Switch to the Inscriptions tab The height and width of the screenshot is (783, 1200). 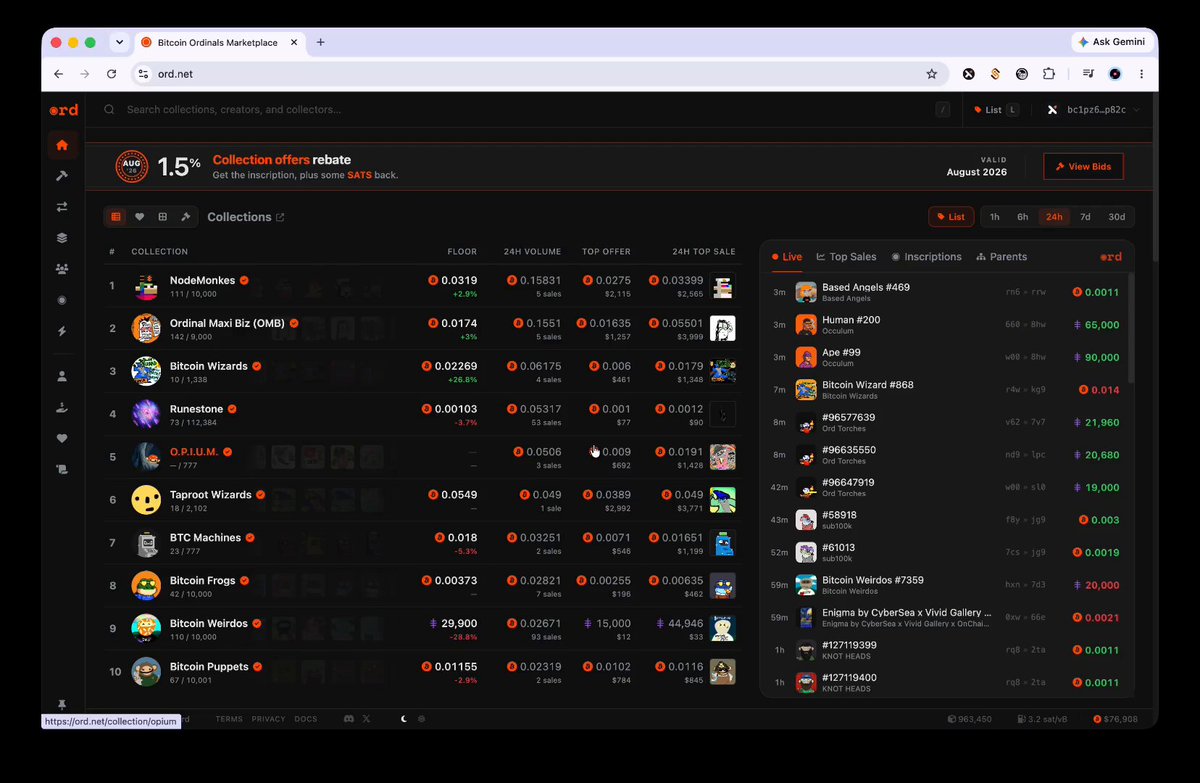click(x=926, y=257)
